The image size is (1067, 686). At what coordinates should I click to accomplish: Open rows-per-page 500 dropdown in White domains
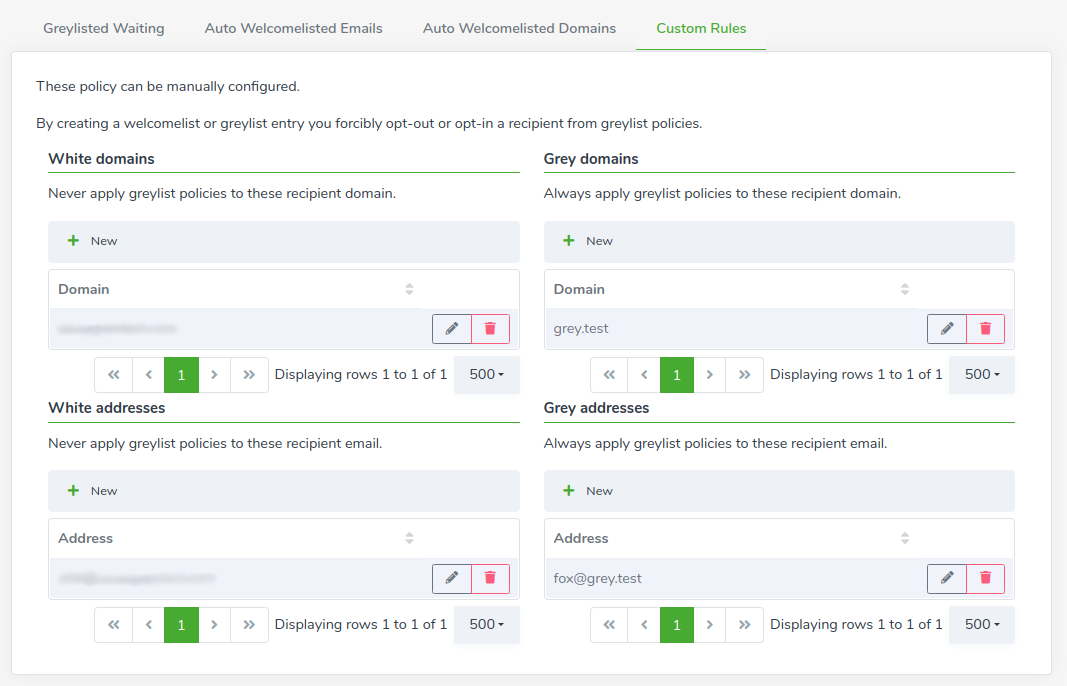[x=487, y=375]
